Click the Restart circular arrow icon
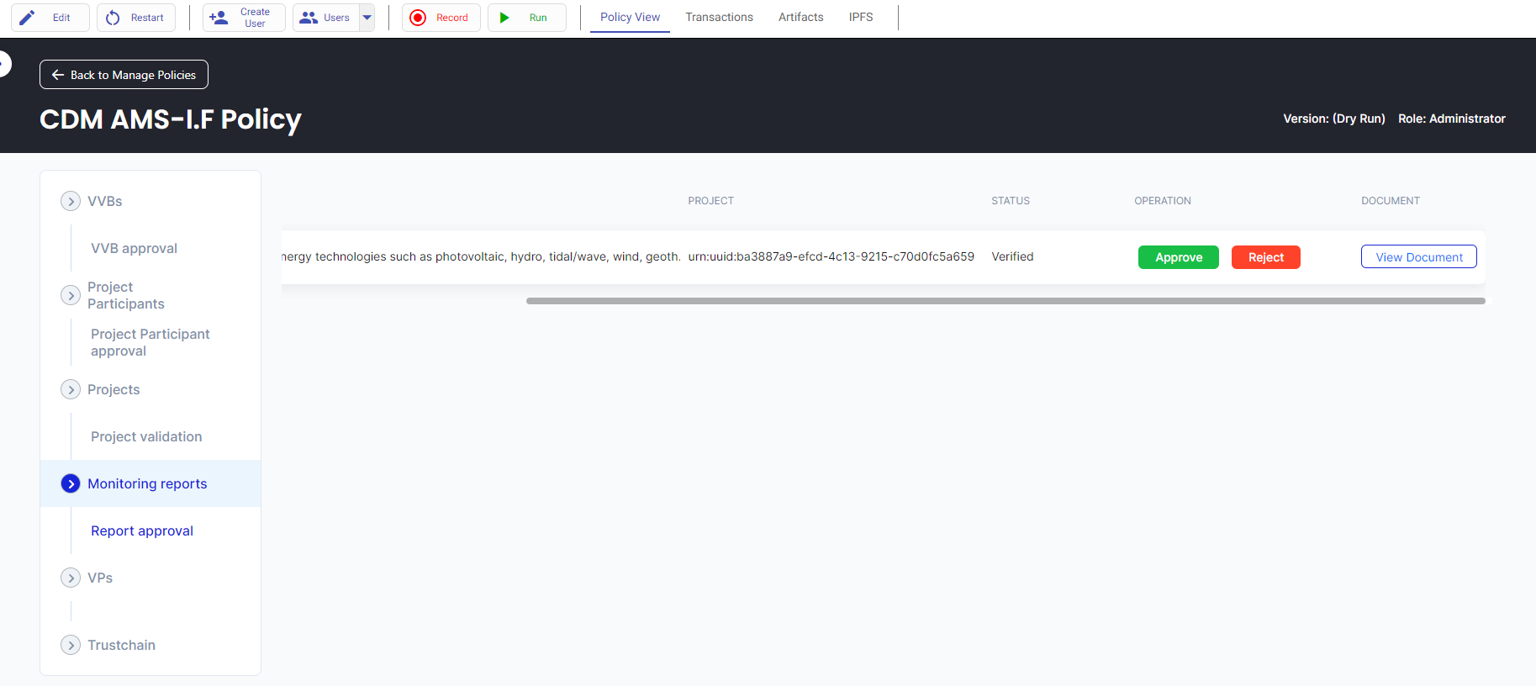 tap(113, 18)
